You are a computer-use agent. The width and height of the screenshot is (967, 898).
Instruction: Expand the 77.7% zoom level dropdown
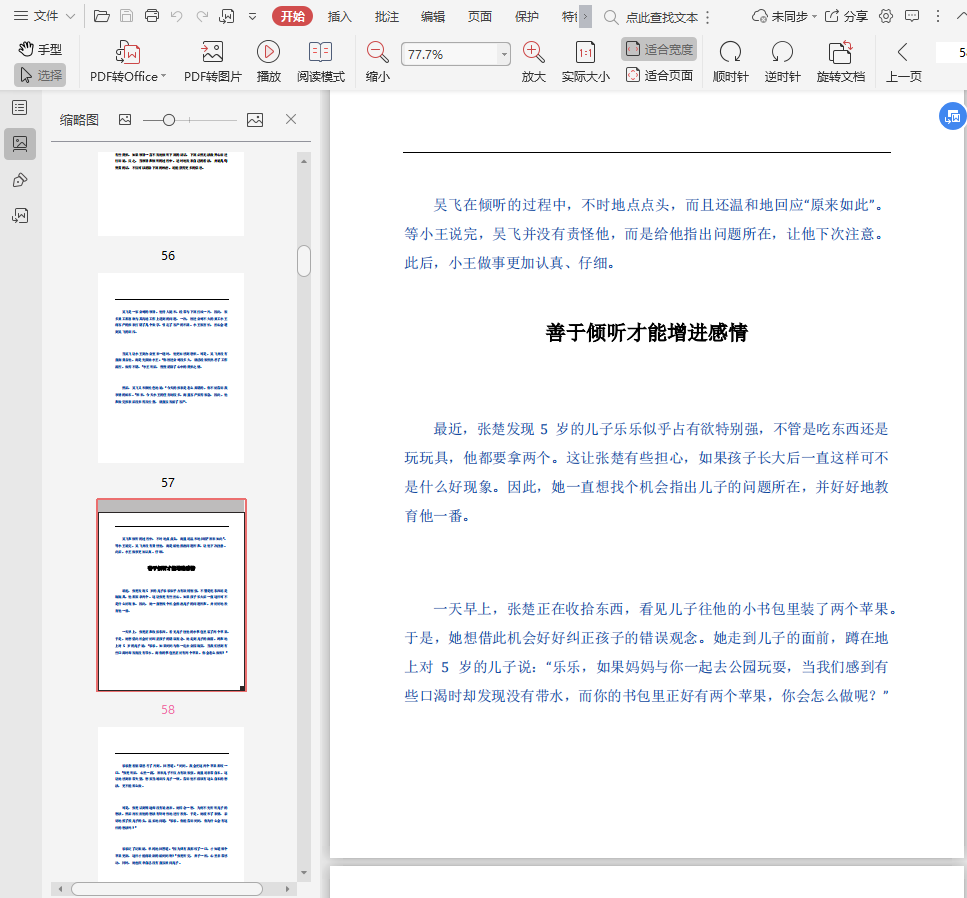(x=504, y=54)
